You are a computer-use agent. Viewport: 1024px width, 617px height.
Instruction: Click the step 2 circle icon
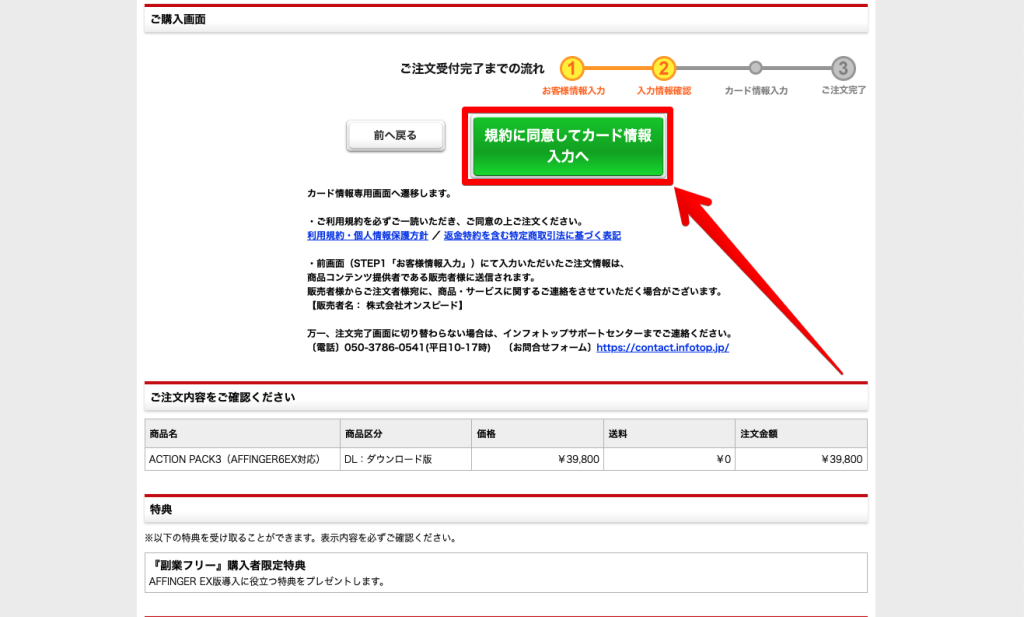pos(663,68)
